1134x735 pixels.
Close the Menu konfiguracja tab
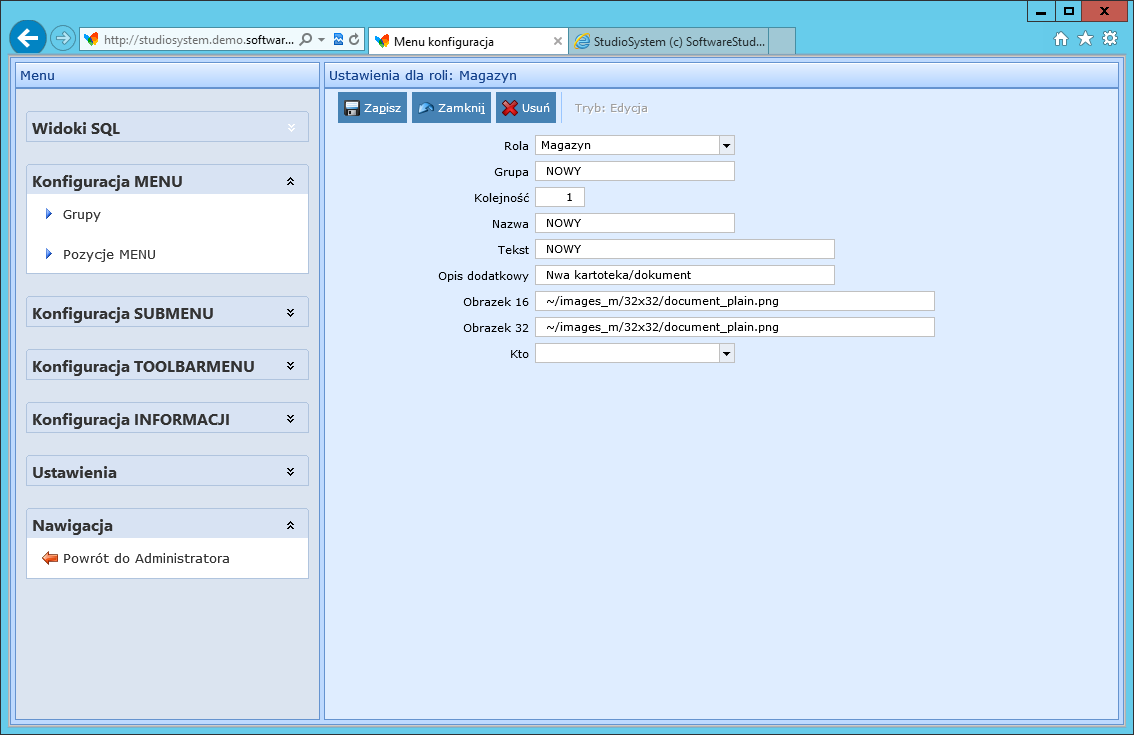558,41
